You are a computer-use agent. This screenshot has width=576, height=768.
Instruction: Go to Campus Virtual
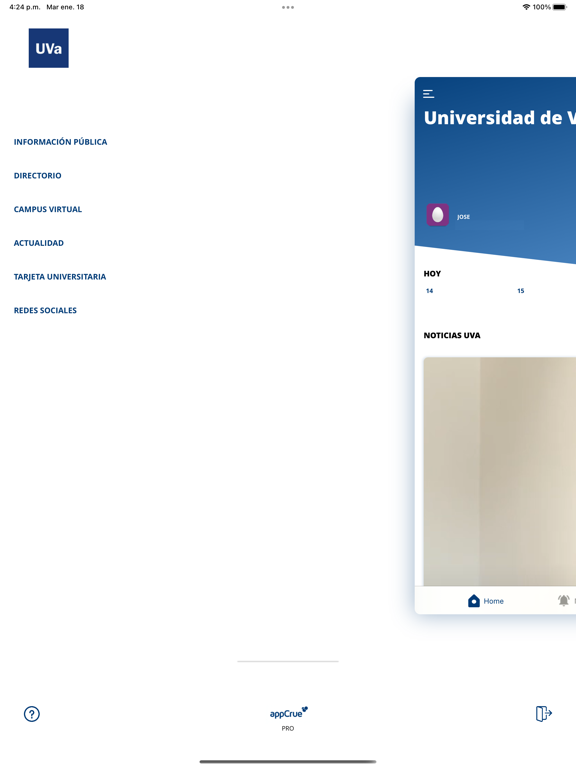(48, 209)
